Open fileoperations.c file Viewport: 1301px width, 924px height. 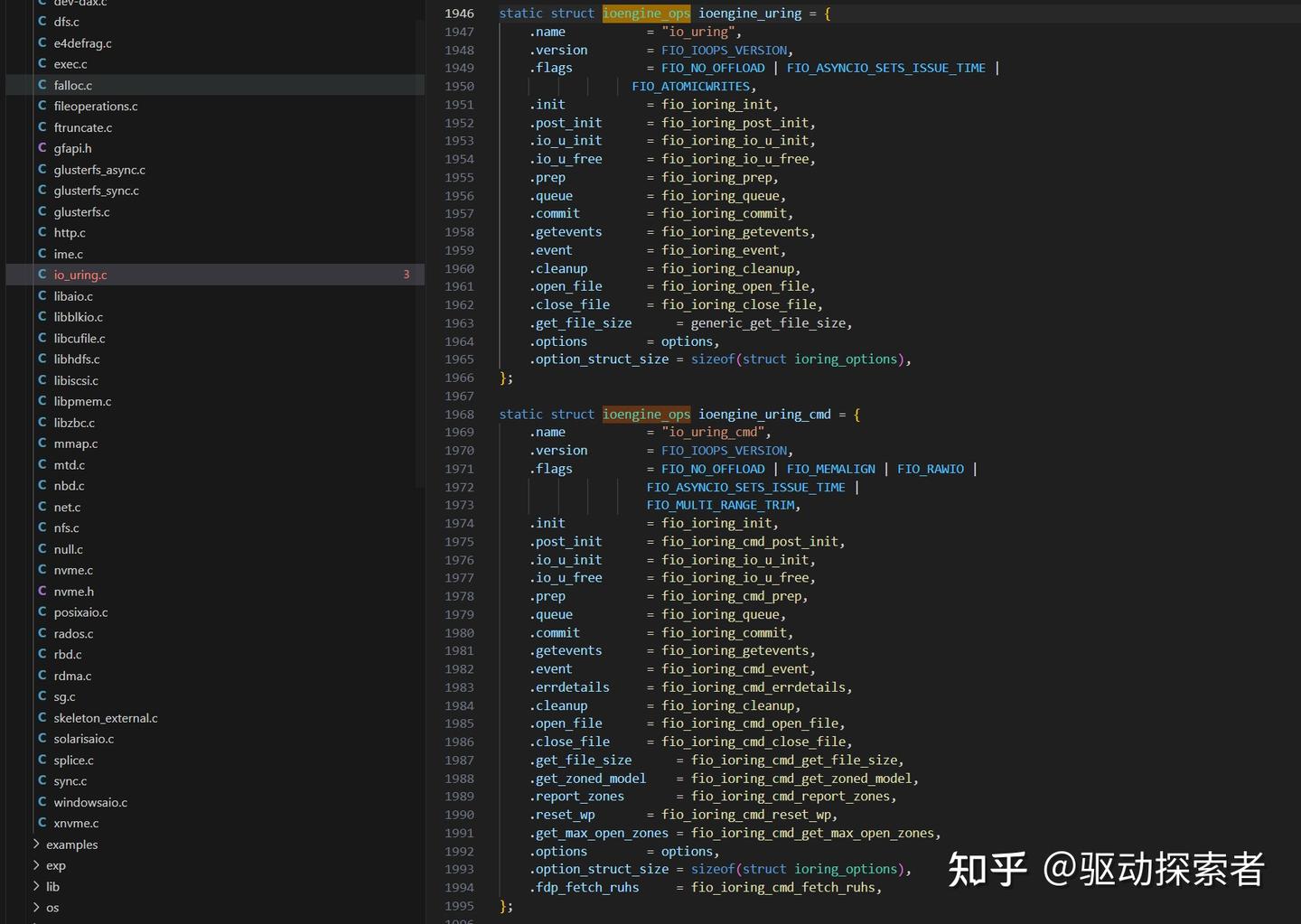coord(96,106)
